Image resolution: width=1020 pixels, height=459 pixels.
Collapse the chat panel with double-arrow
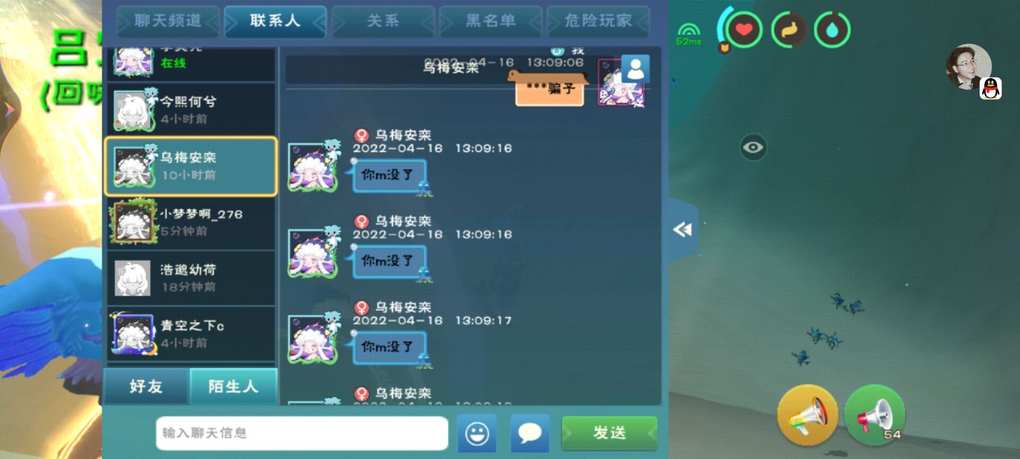682,230
